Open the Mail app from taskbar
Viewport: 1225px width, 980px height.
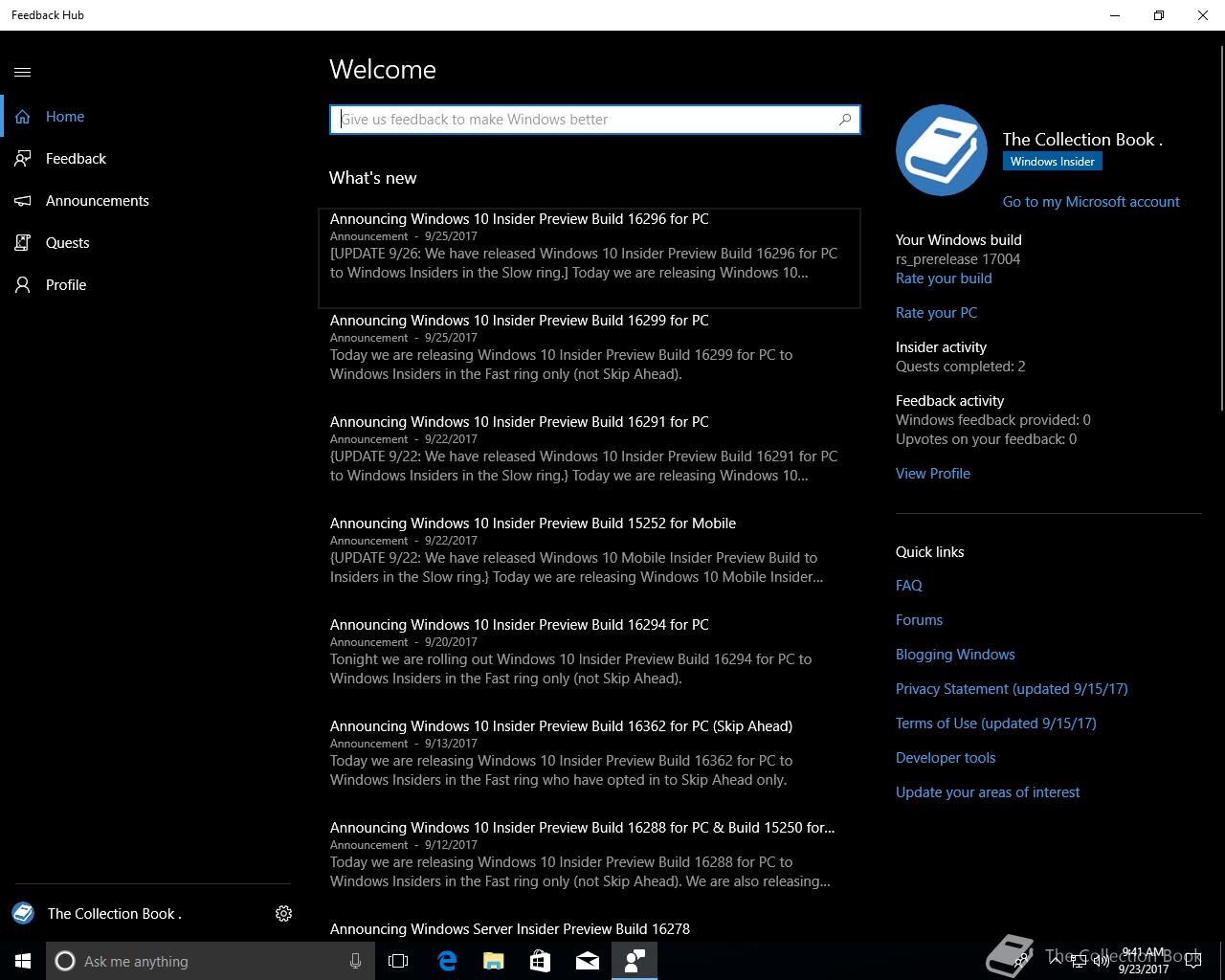(588, 961)
